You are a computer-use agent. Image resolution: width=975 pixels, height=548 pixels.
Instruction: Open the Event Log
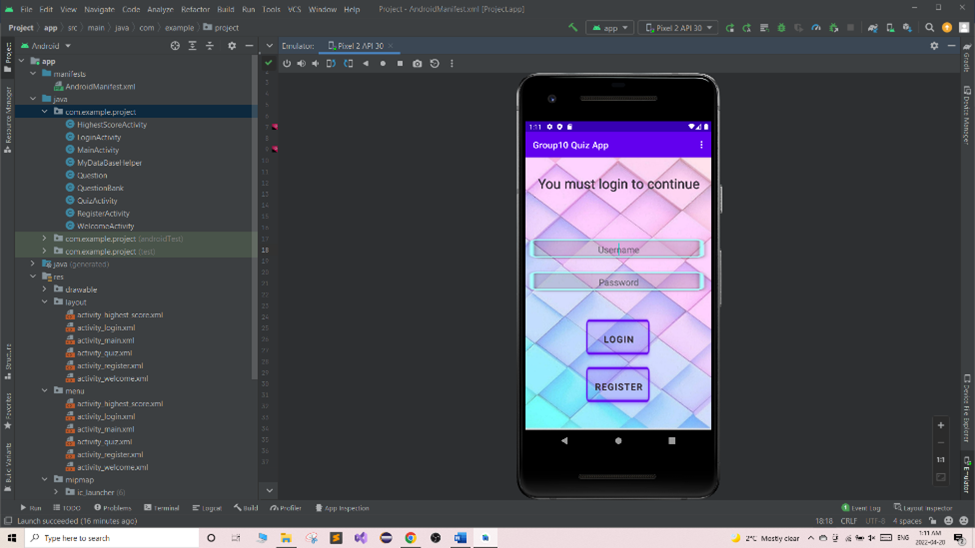click(x=861, y=508)
